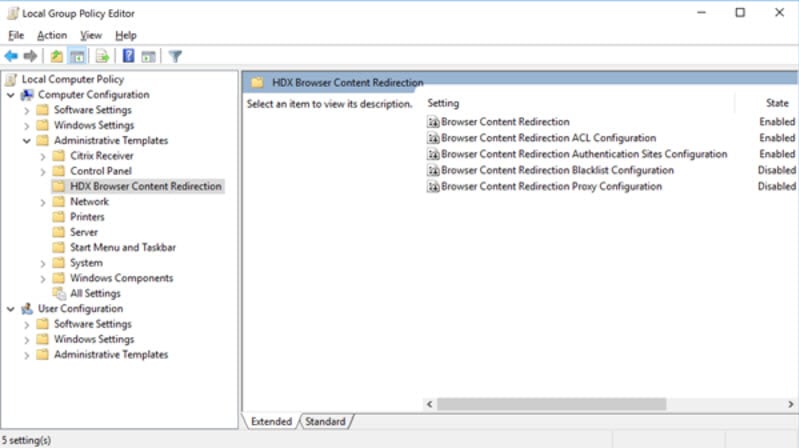799x448 pixels.
Task: Click the Start Menu and Taskbar folder icon
Action: (59, 248)
